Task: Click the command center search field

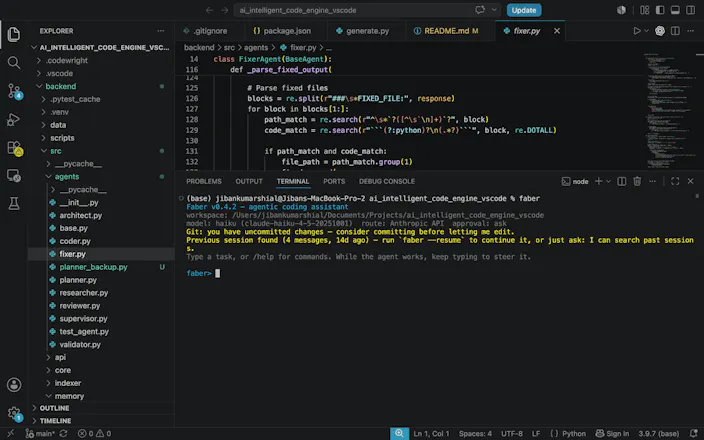Action: coord(366,10)
